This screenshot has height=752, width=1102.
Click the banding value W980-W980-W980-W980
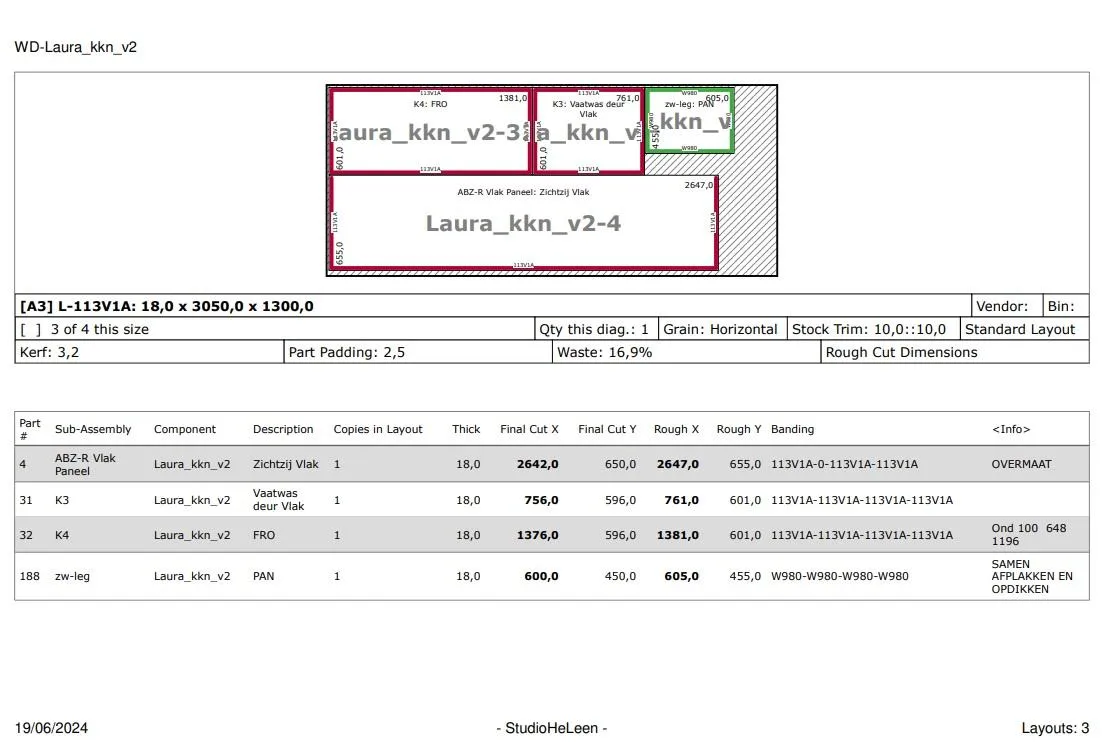pyautogui.click(x=840, y=576)
